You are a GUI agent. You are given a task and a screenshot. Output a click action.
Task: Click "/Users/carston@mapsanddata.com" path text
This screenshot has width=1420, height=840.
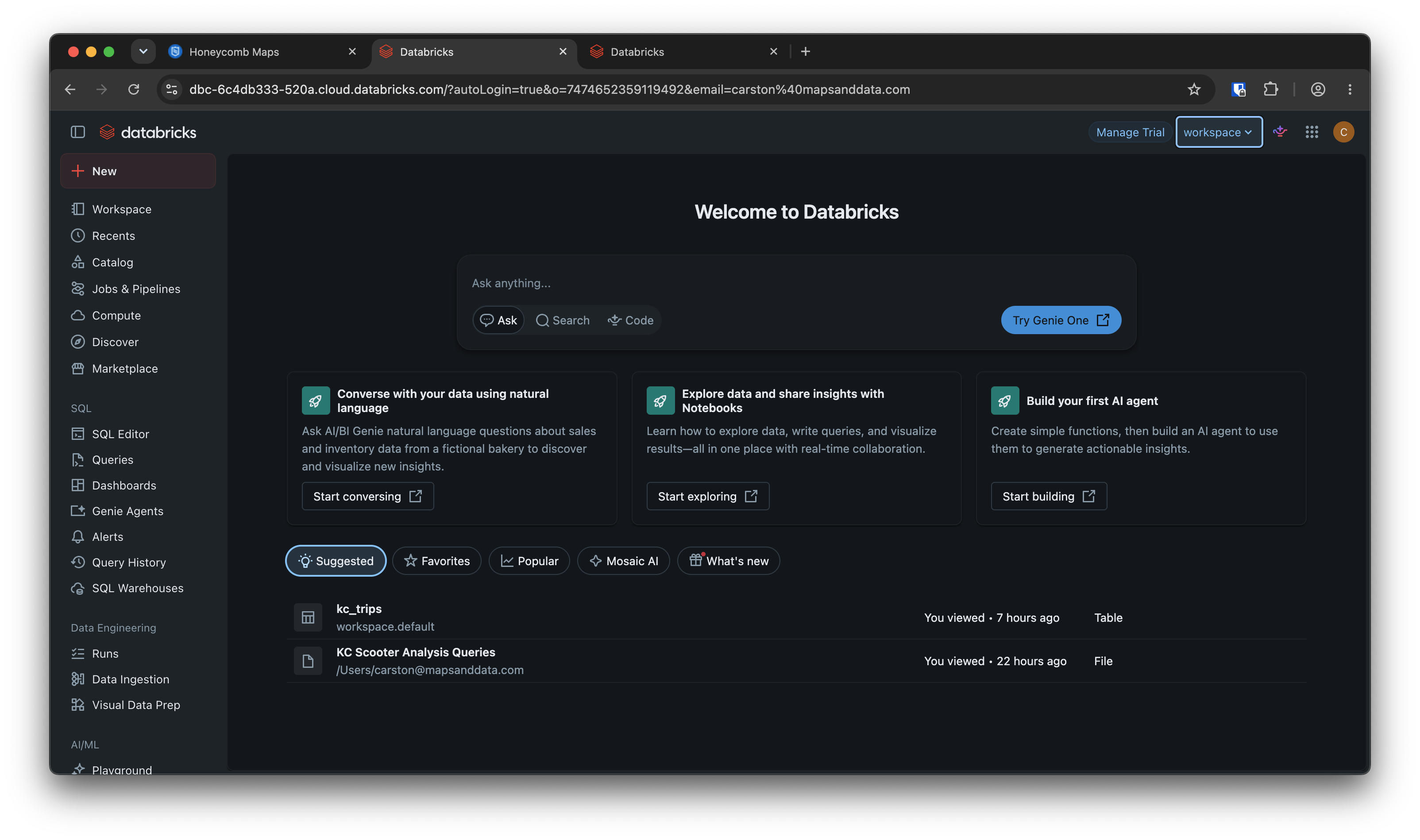pos(430,670)
